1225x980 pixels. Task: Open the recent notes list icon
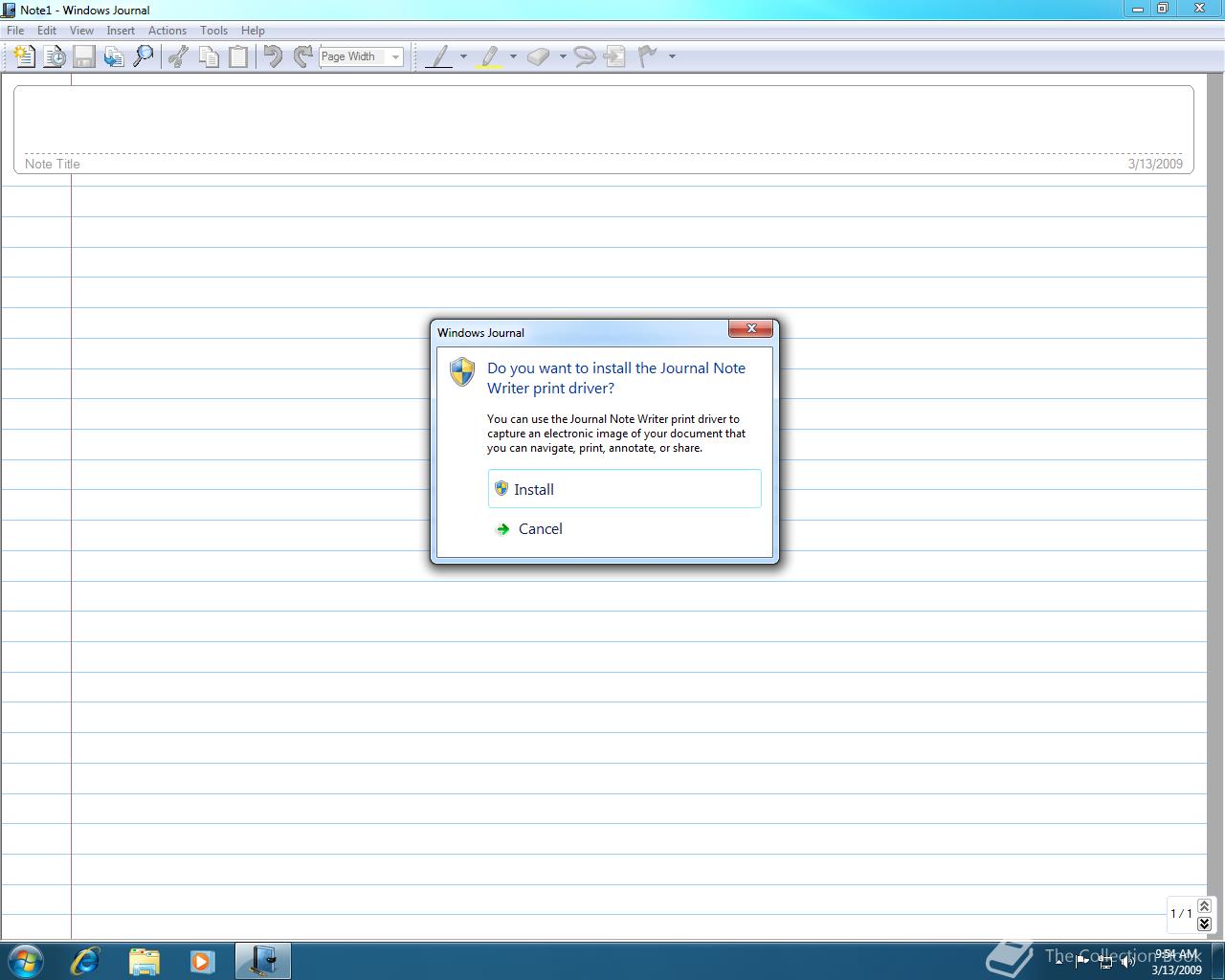[55, 56]
